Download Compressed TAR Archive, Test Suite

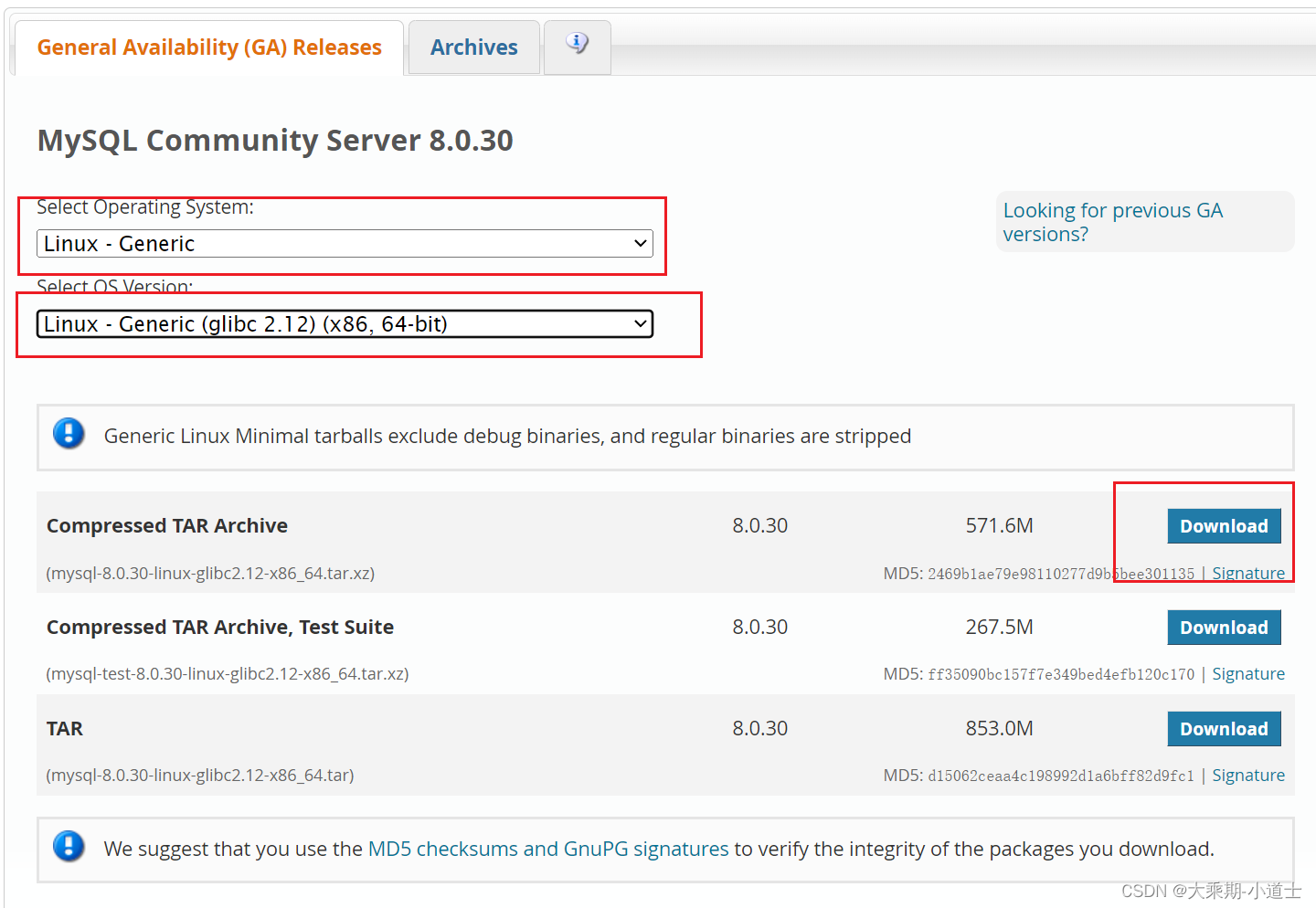point(1224,628)
